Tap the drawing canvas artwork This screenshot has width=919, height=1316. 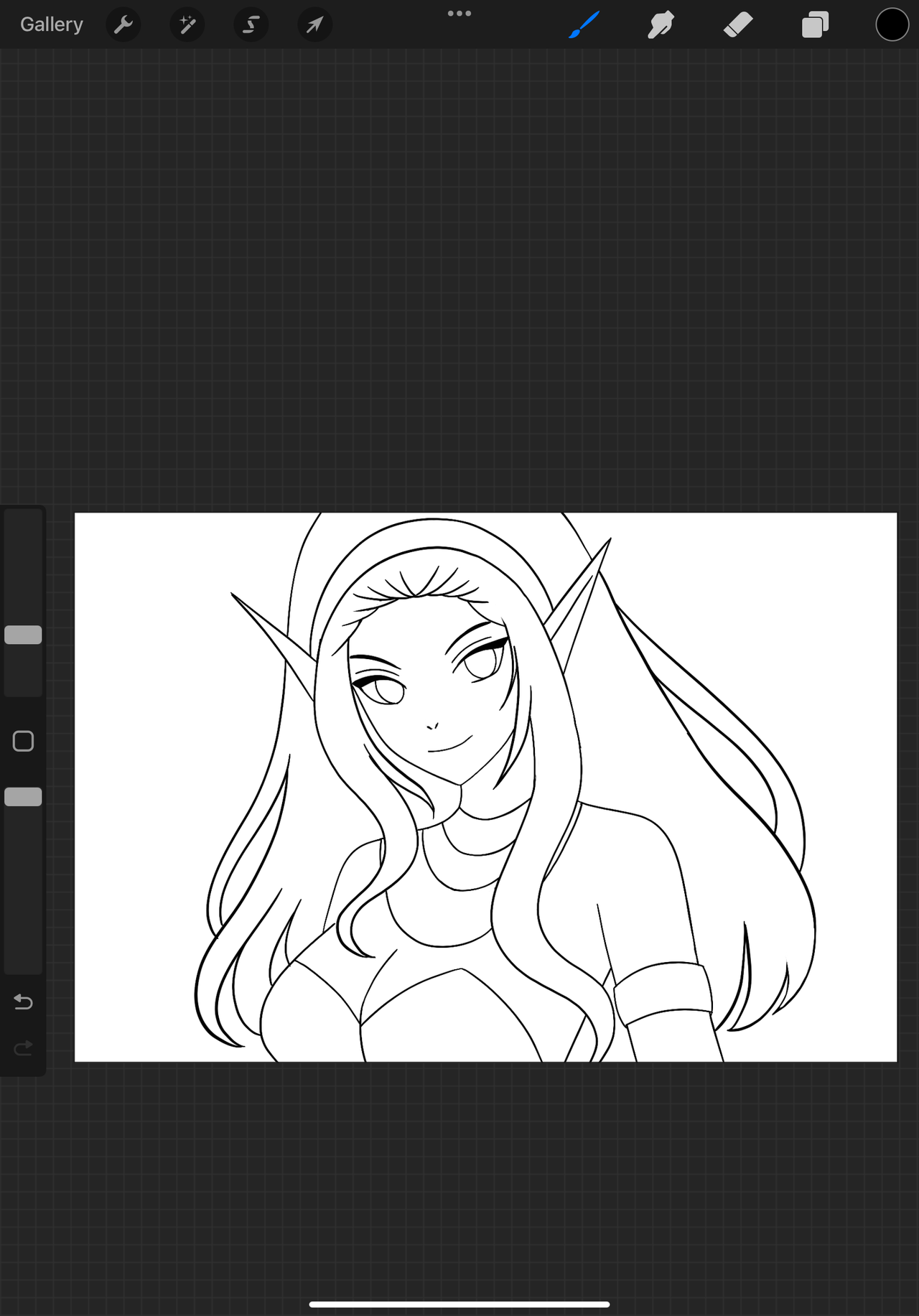coord(485,787)
